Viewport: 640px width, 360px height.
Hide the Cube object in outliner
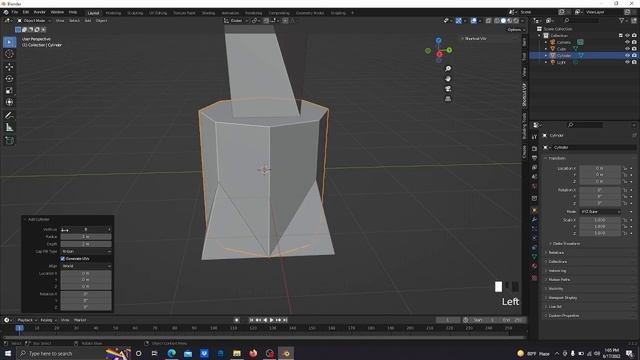(627, 49)
